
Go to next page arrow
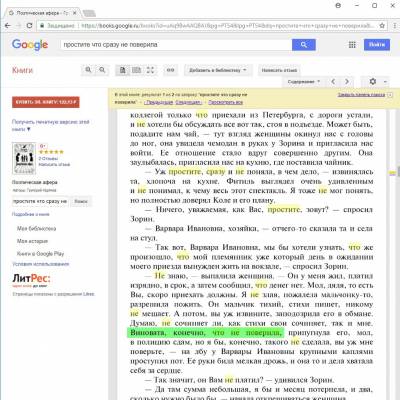click(x=347, y=82)
